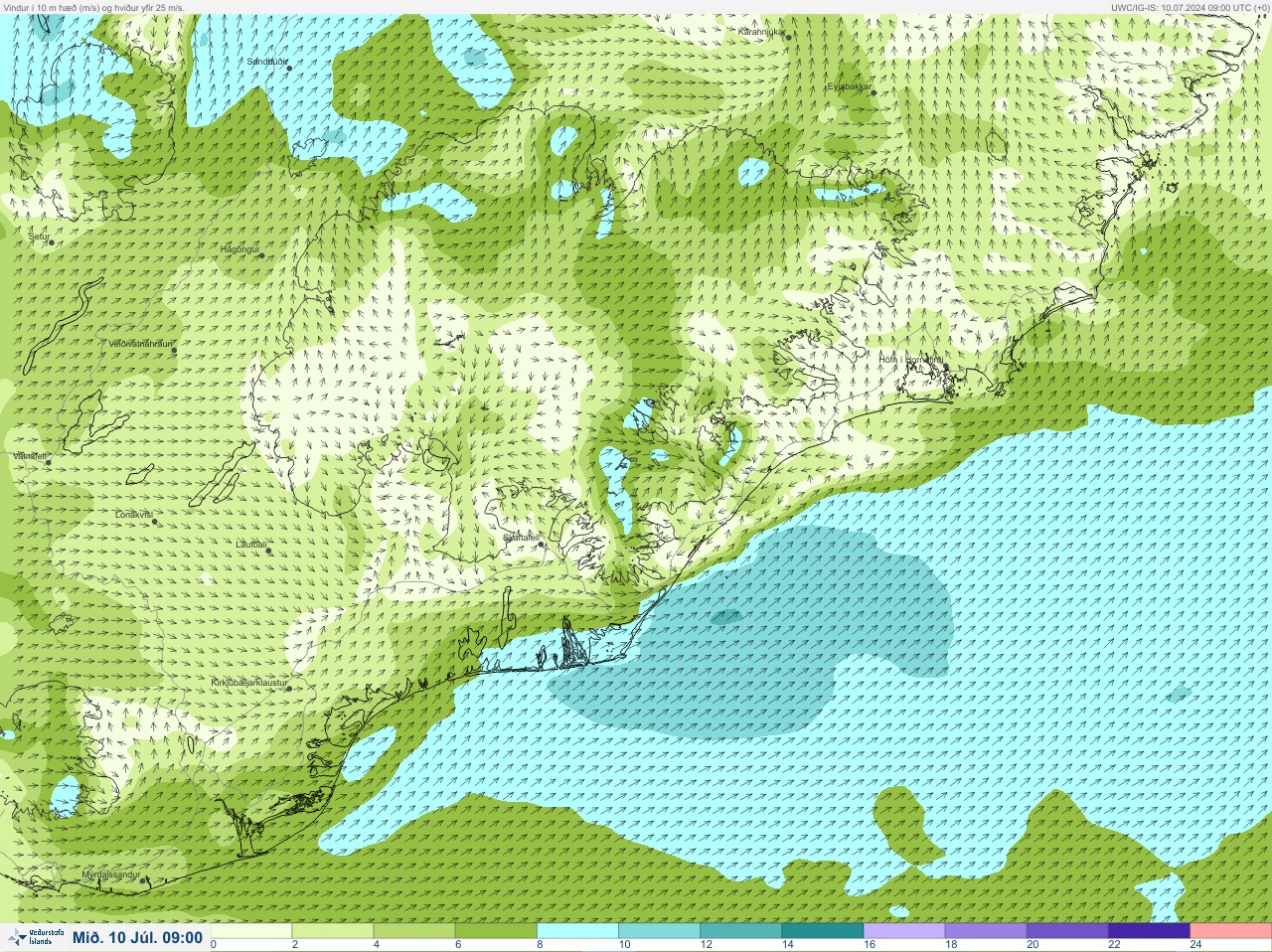
Task: Click the legend value 16
Action: click(868, 944)
